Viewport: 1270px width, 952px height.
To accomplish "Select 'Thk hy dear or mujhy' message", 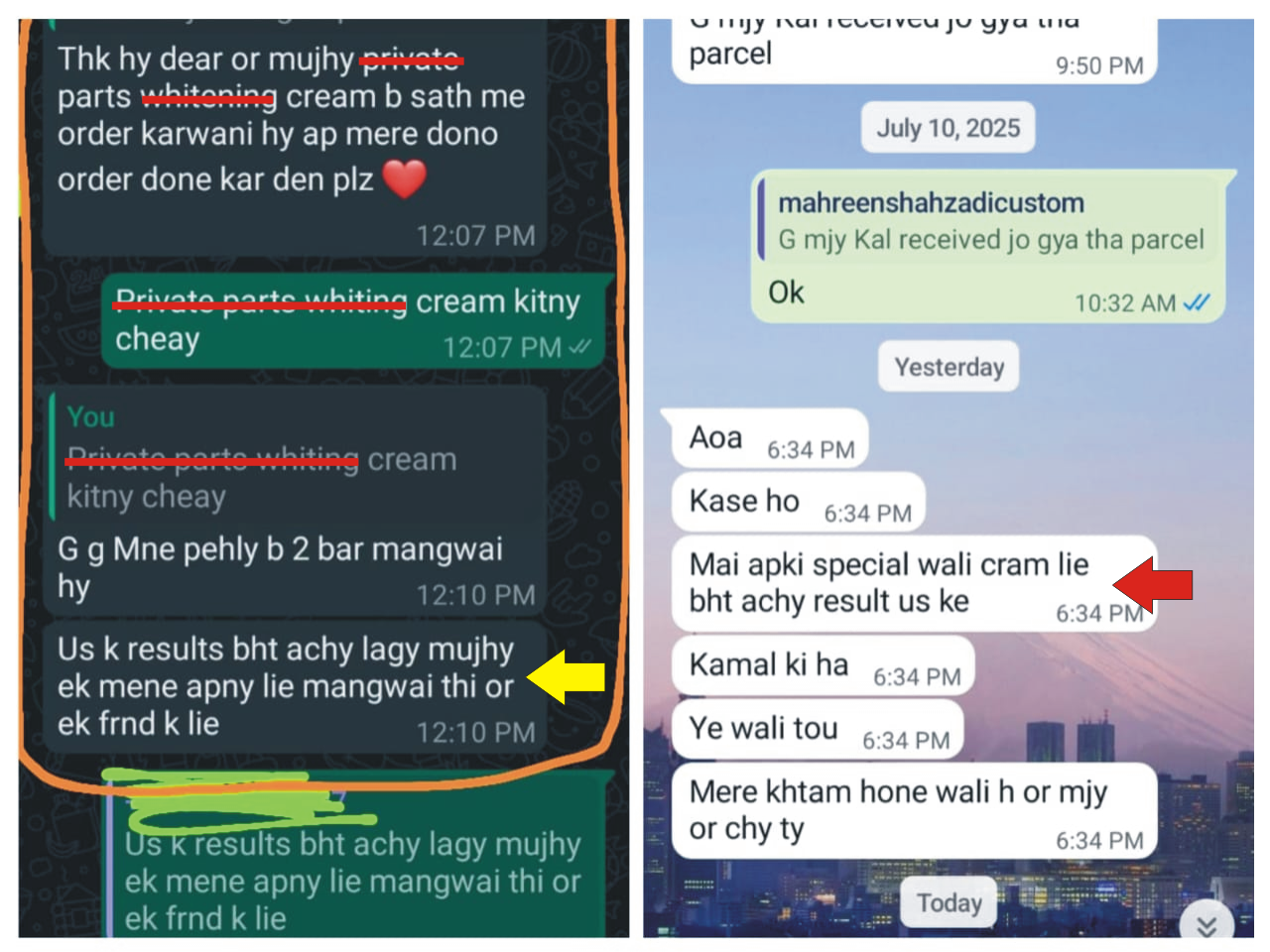I will tap(295, 139).
